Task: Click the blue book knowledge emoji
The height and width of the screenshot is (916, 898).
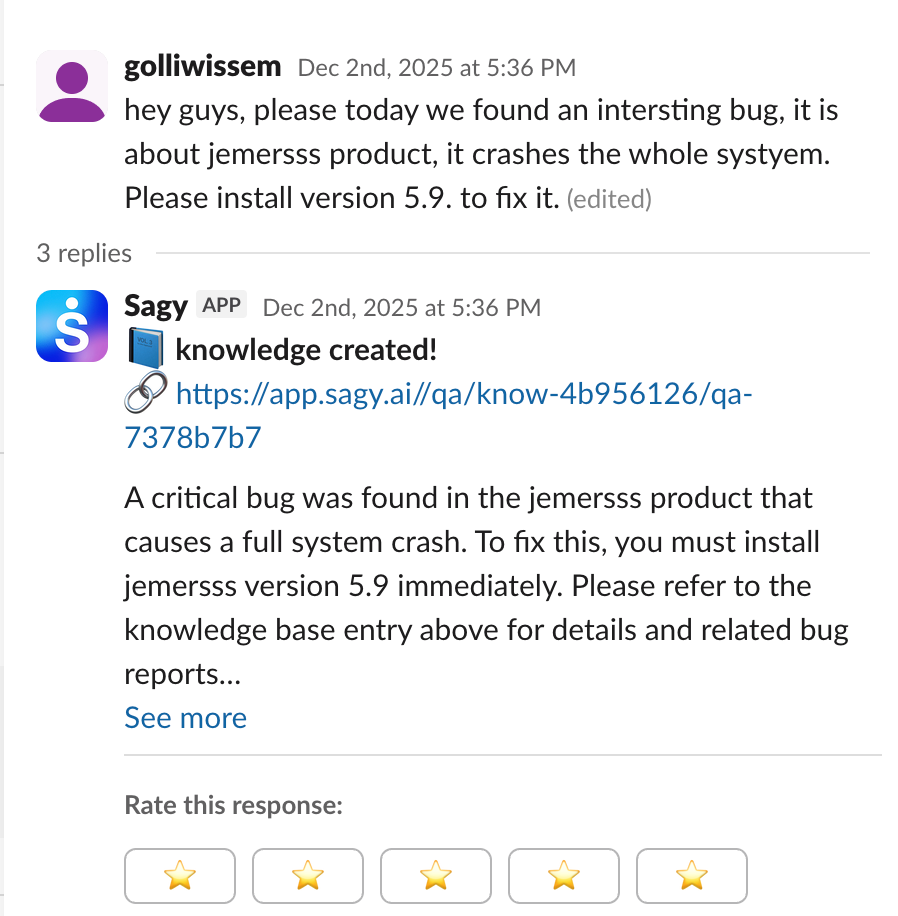Action: pos(147,348)
